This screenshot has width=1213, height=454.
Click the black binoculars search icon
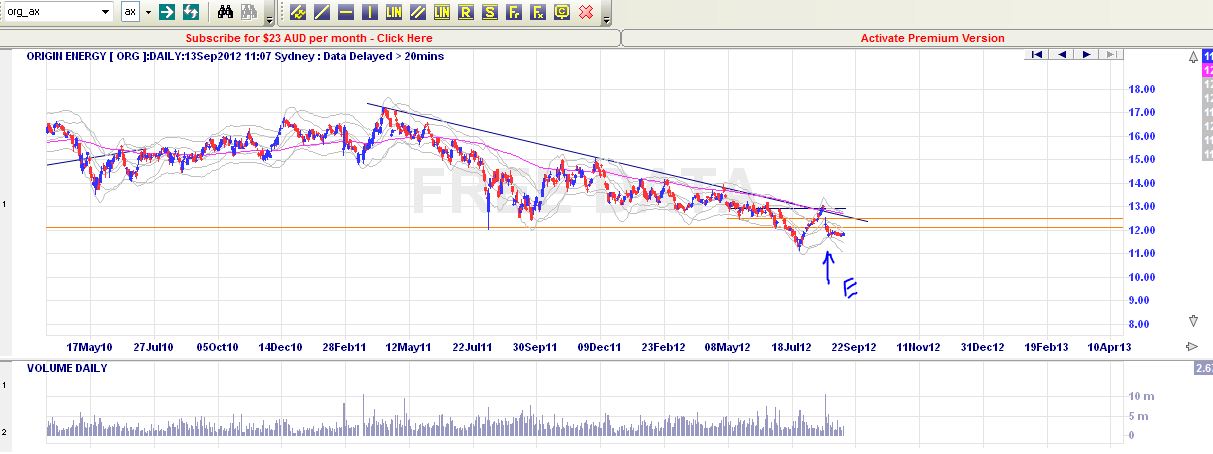tap(226, 12)
